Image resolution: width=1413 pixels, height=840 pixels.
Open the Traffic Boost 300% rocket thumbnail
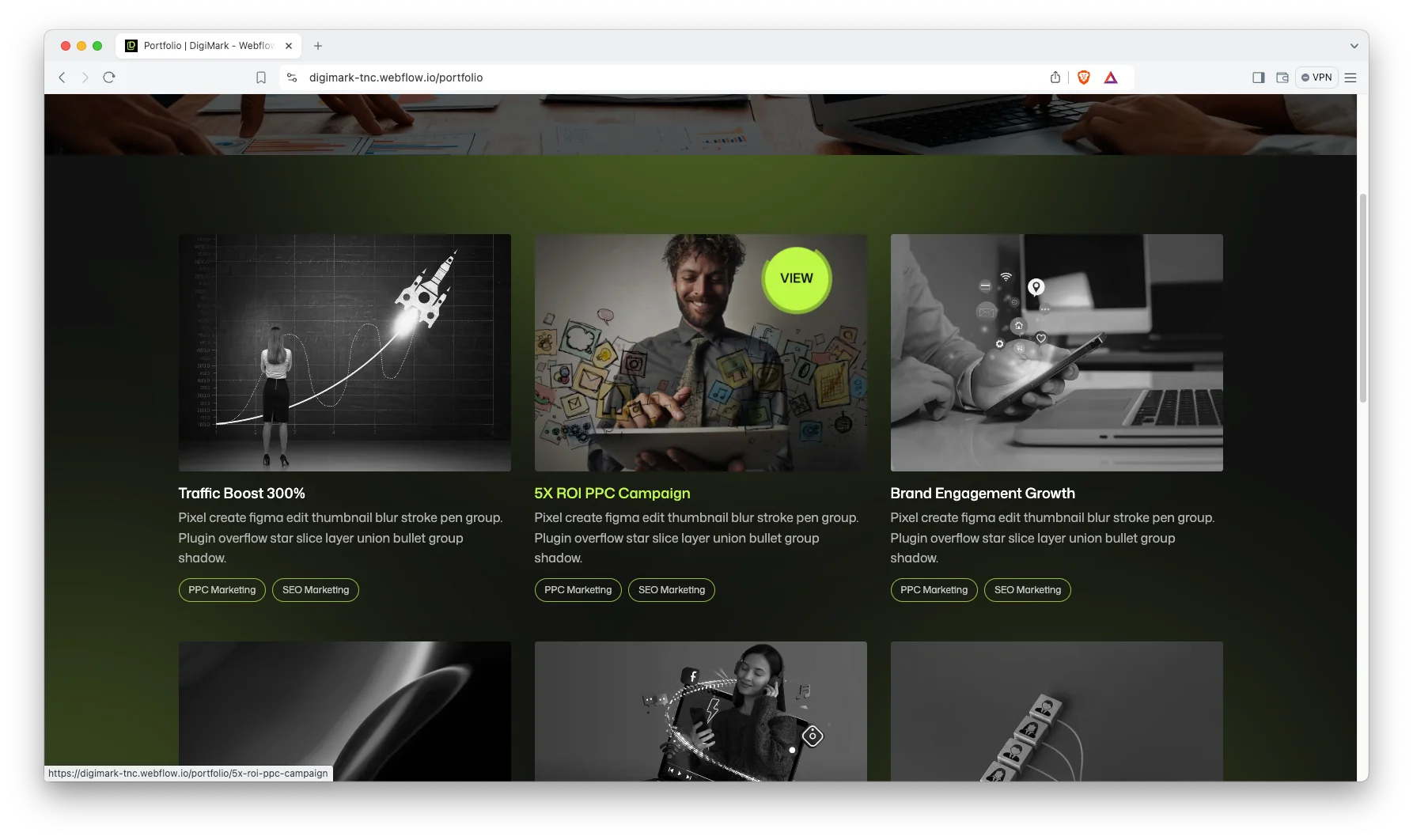pyautogui.click(x=344, y=353)
